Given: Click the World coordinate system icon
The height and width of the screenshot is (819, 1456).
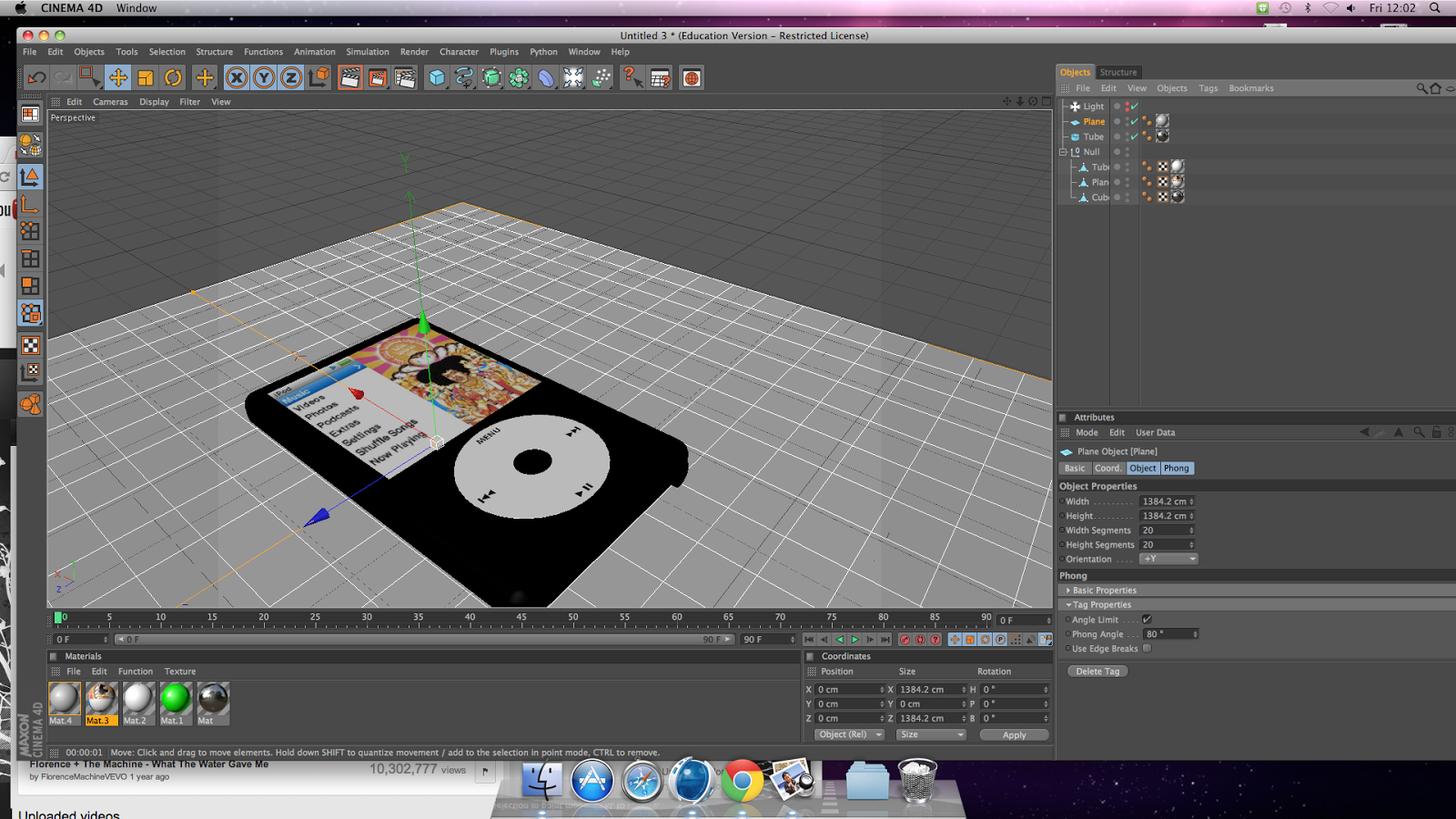Looking at the screenshot, I should tap(318, 78).
